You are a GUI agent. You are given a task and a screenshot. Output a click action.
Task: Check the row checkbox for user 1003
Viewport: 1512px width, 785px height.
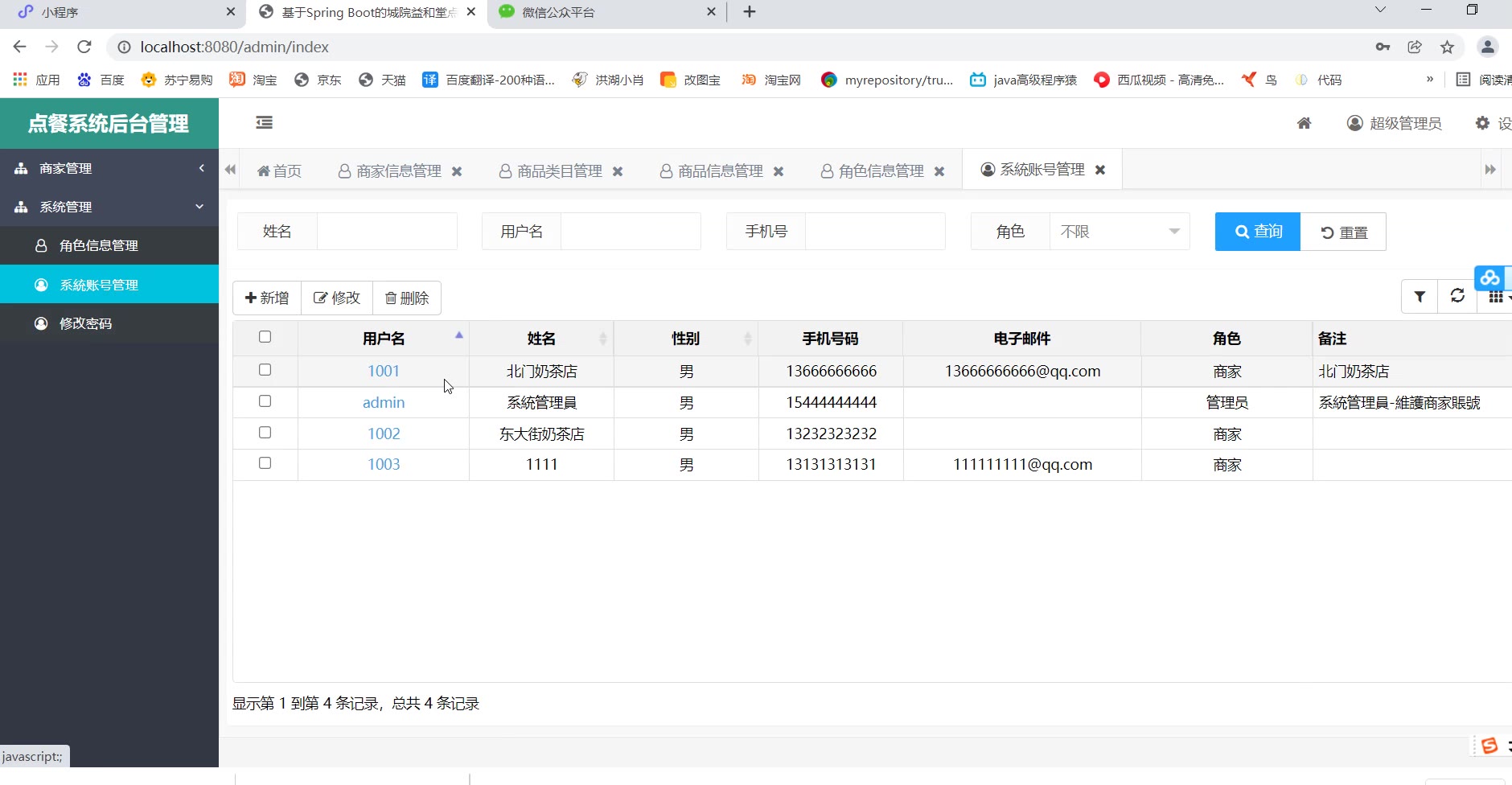[265, 463]
